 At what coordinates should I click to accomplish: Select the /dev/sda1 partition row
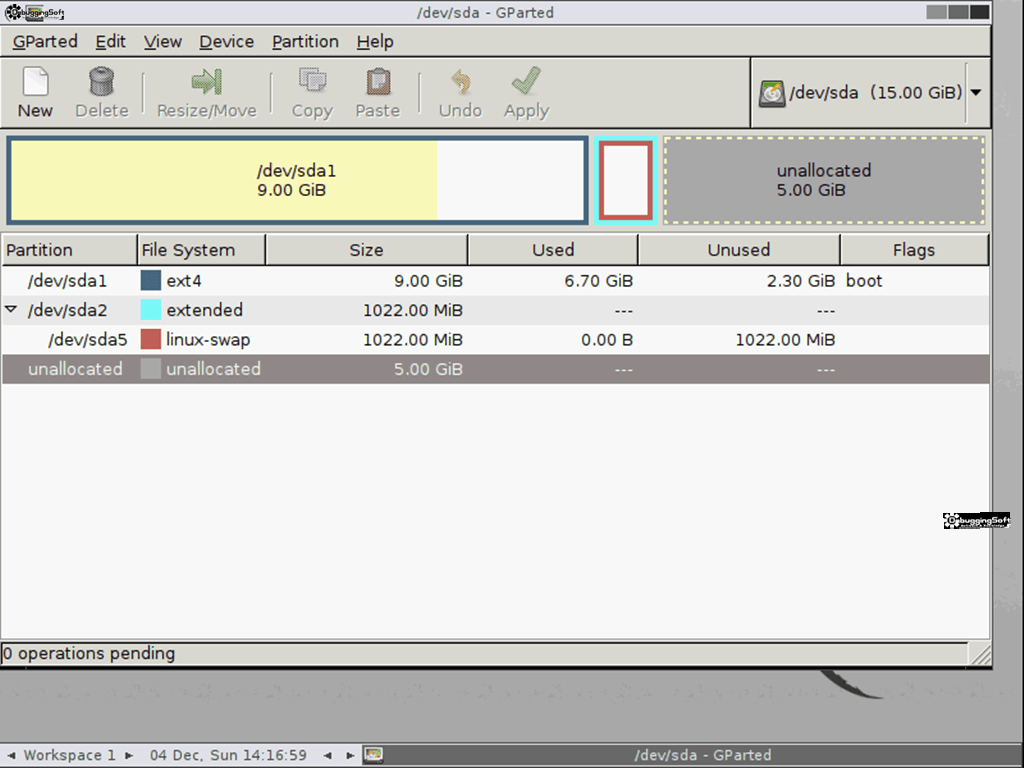(x=496, y=281)
